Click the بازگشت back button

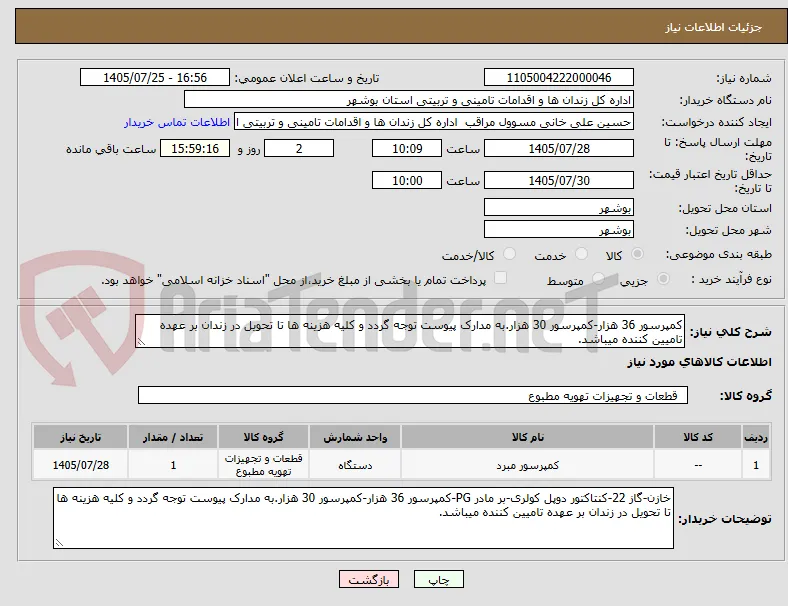[369, 579]
